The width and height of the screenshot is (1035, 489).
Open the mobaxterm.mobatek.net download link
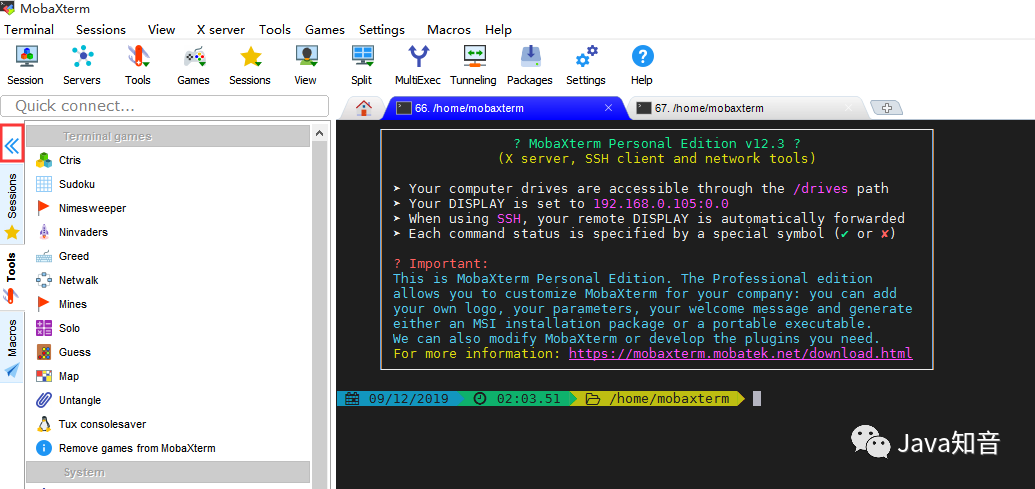tap(741, 354)
